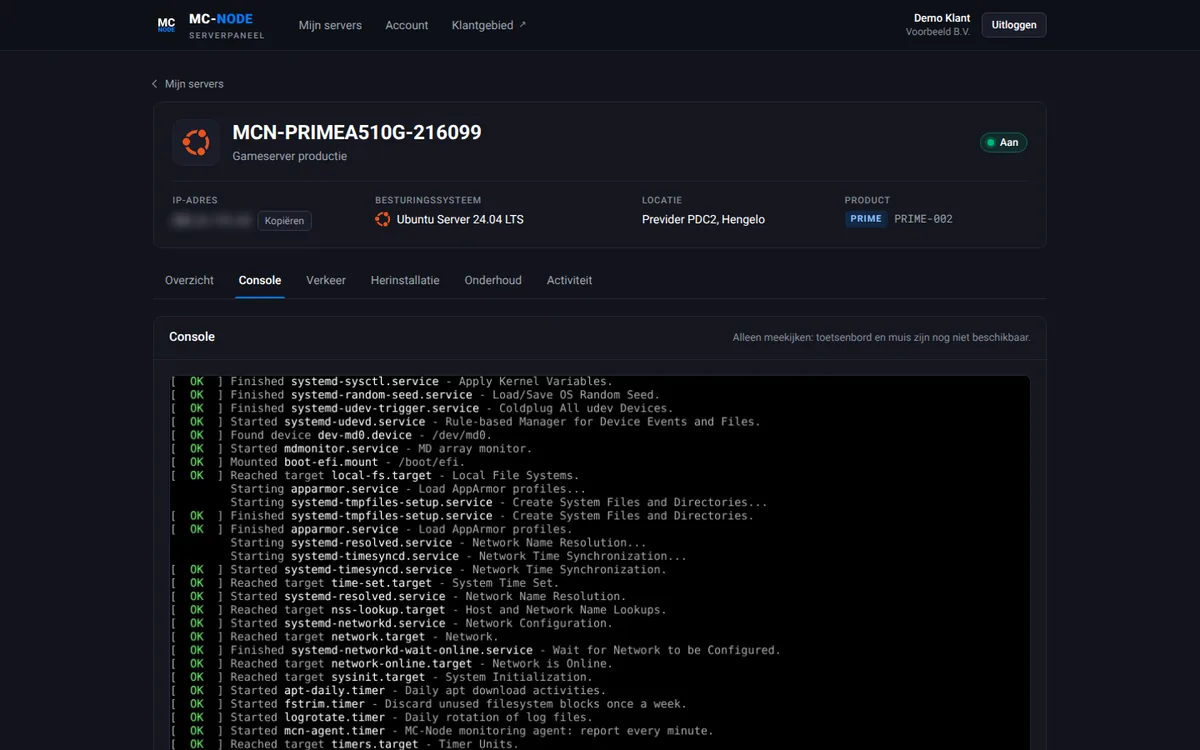Viewport: 1200px width, 750px height.
Task: Open Mijn servers in top navigation
Action: pos(330,25)
